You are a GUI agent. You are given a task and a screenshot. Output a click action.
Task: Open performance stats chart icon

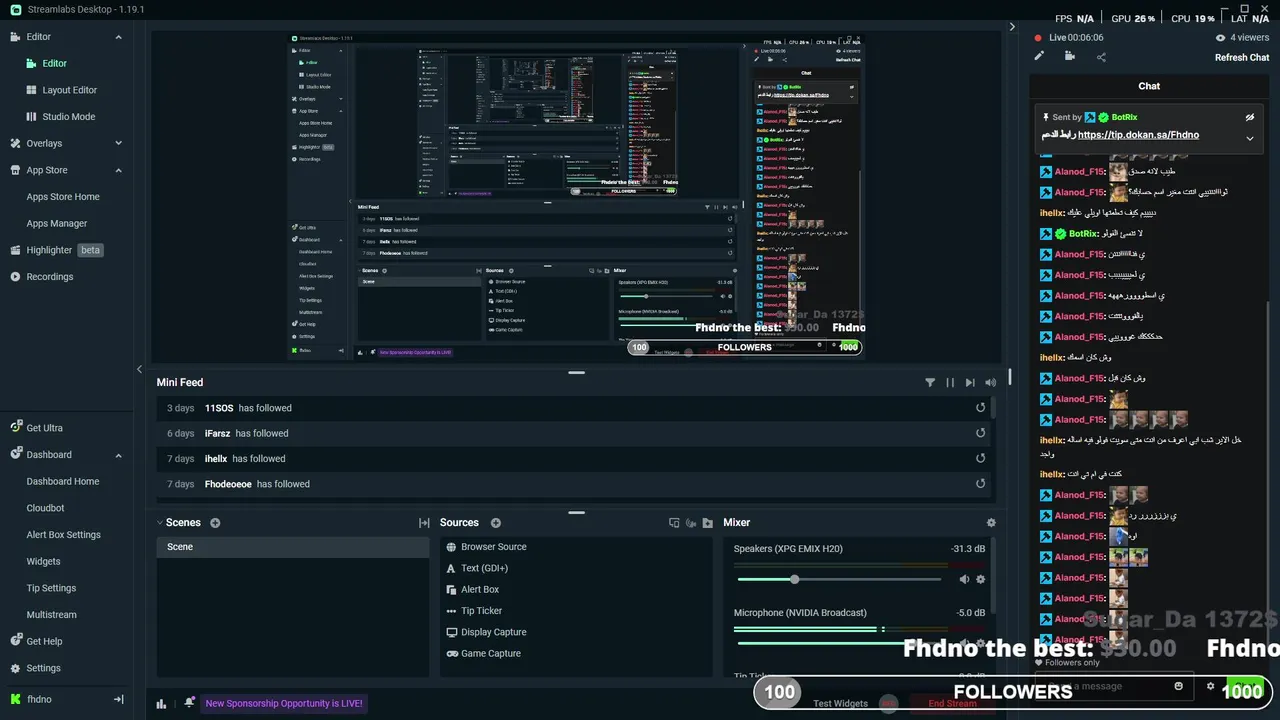161,704
